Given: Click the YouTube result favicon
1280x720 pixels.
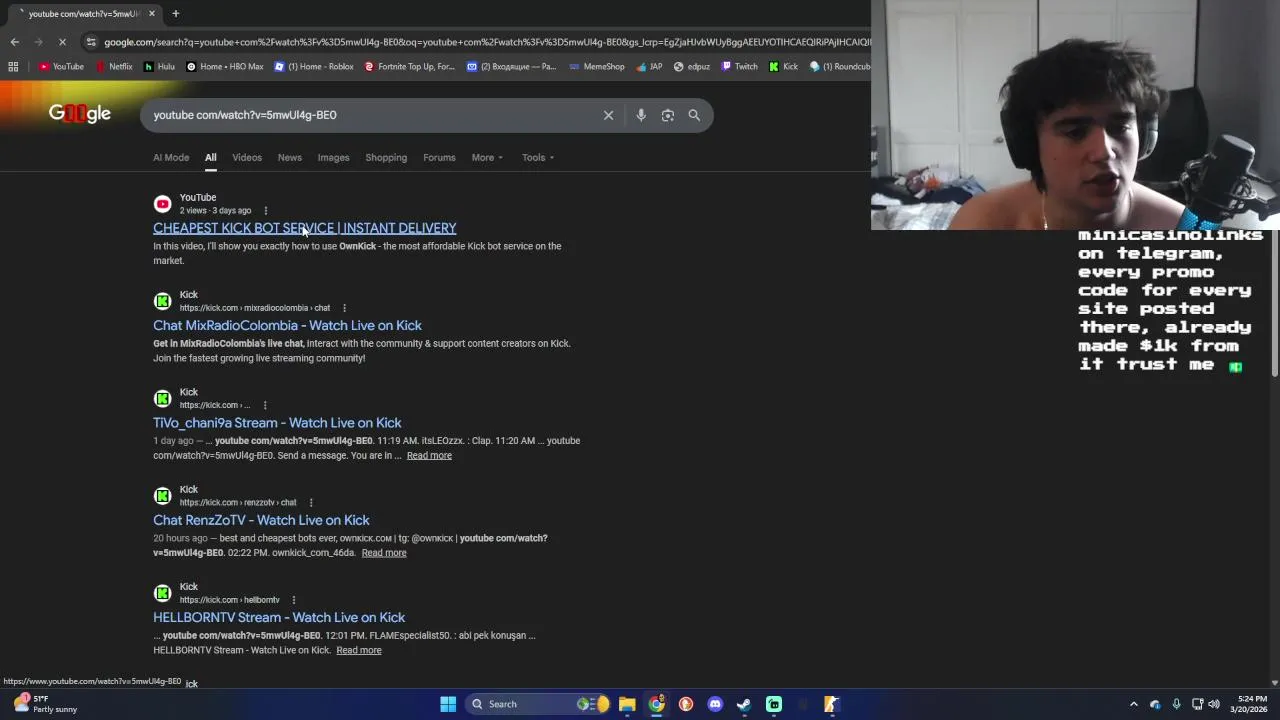Looking at the screenshot, I should tap(162, 204).
